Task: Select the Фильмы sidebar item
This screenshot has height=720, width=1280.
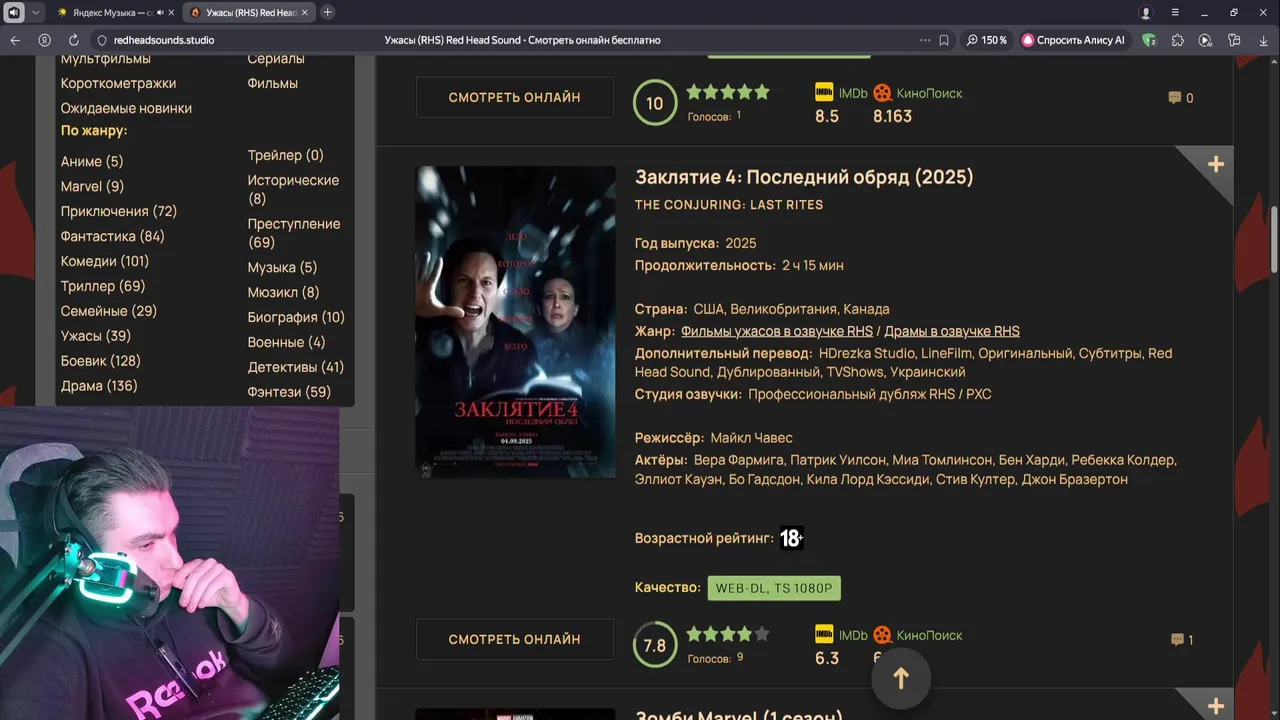Action: [273, 83]
